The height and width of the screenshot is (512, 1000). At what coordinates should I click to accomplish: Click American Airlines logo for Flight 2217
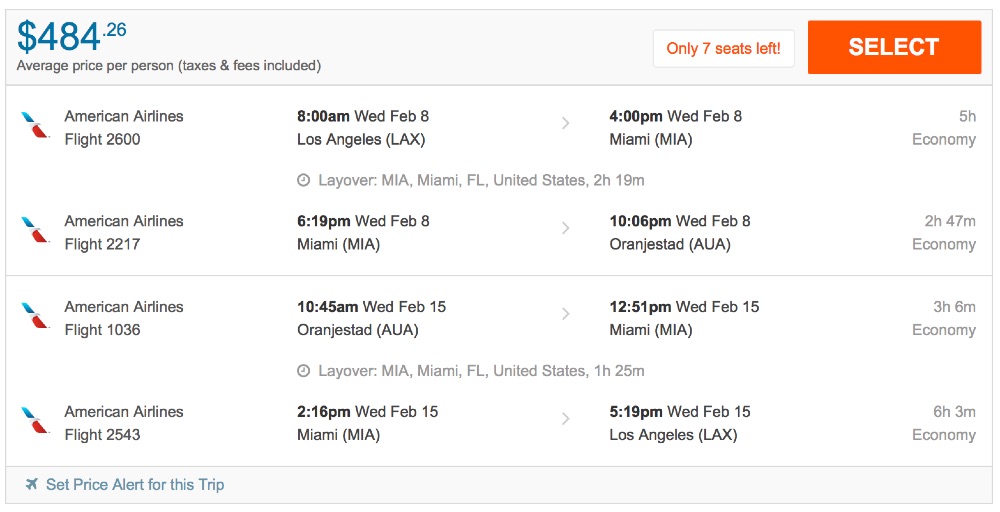click(34, 231)
